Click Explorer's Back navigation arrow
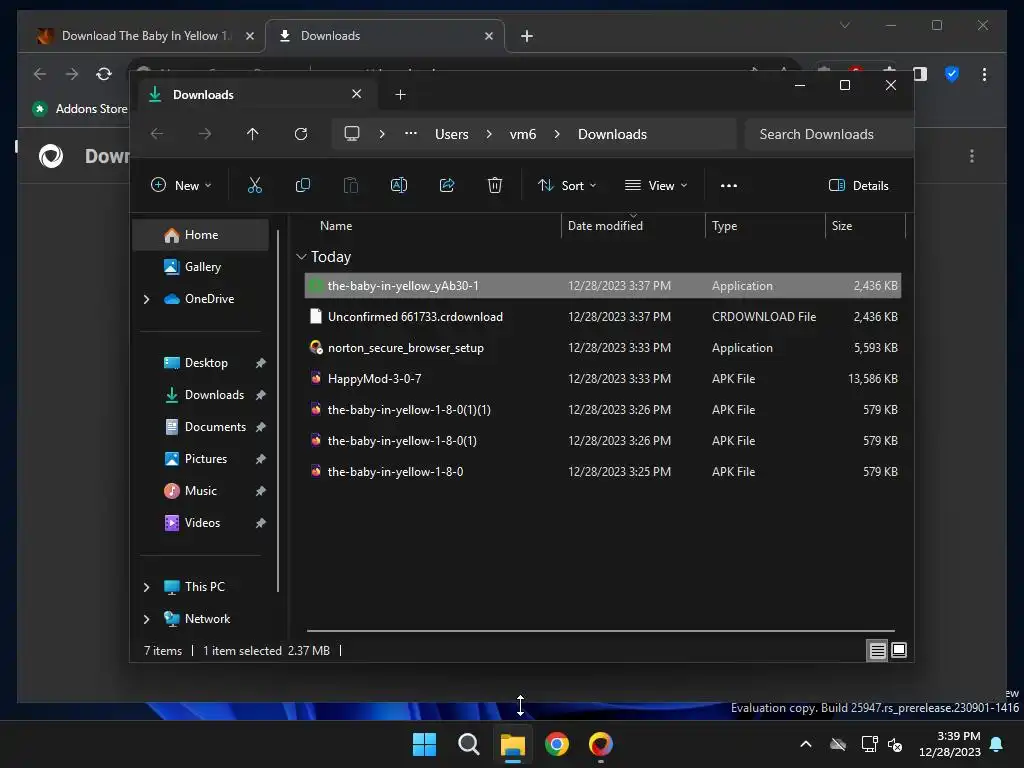Image resolution: width=1024 pixels, height=768 pixels. coord(157,134)
